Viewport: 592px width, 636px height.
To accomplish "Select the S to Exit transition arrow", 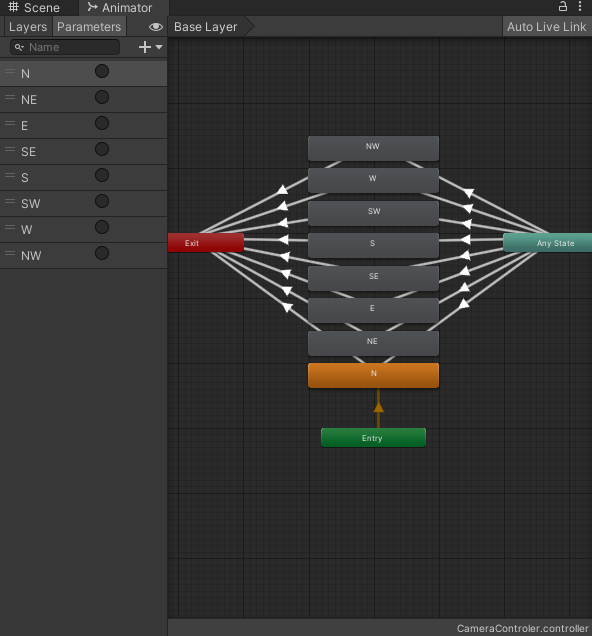I will point(283,240).
